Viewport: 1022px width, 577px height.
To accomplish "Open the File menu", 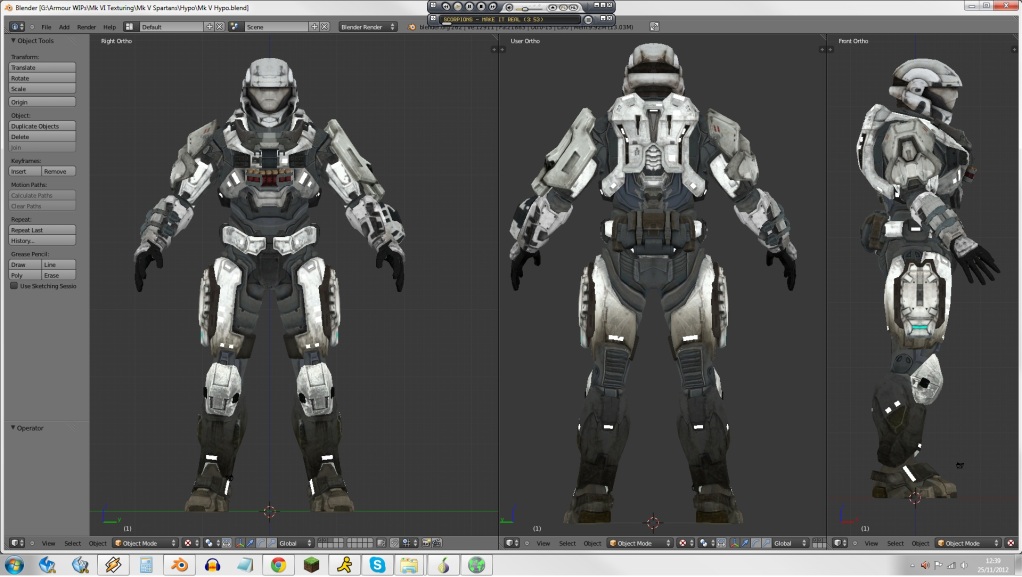I will 46,27.
